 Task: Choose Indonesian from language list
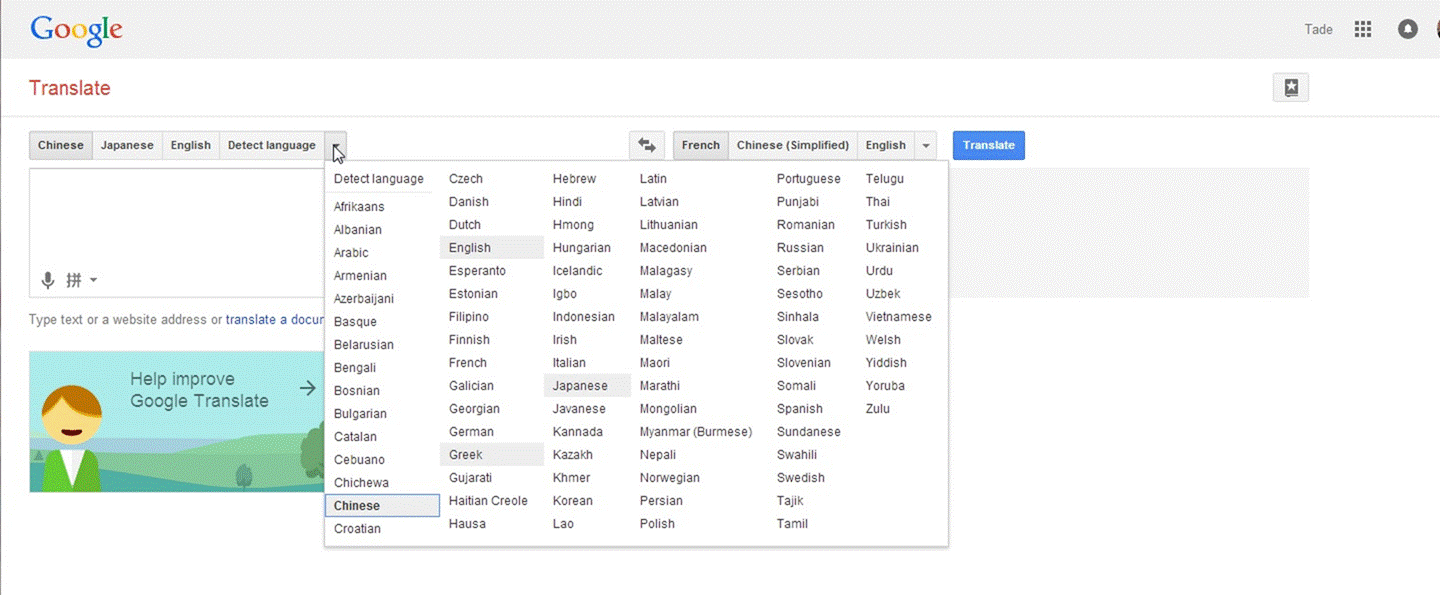coord(583,317)
